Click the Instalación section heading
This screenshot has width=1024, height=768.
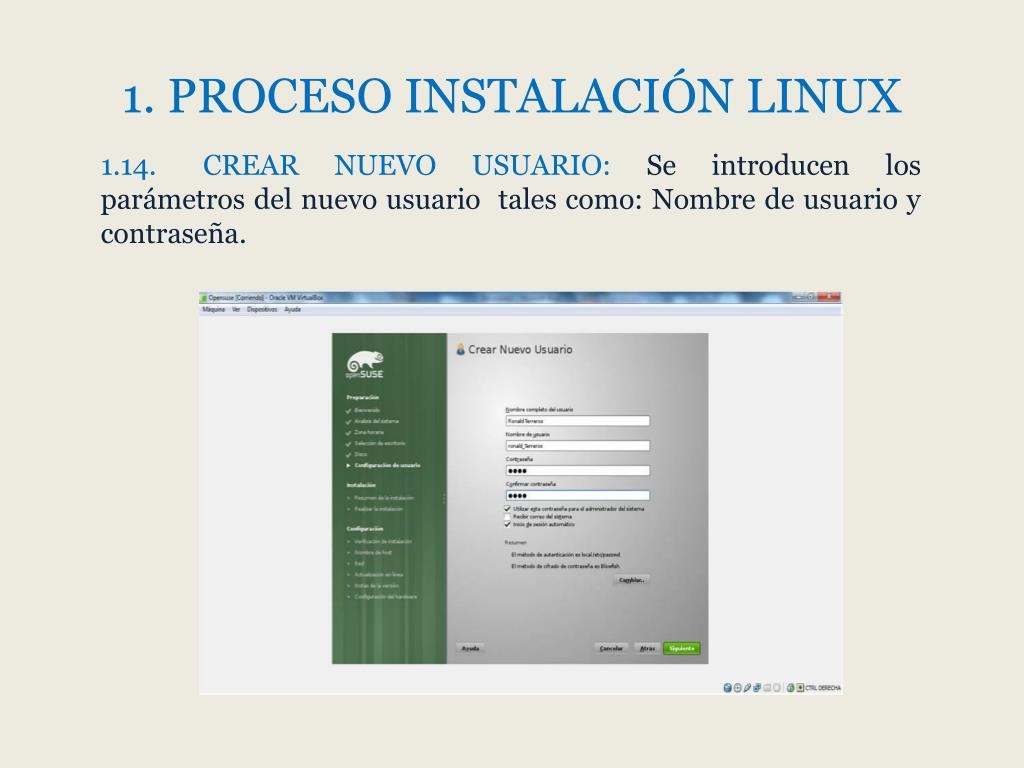click(x=361, y=485)
